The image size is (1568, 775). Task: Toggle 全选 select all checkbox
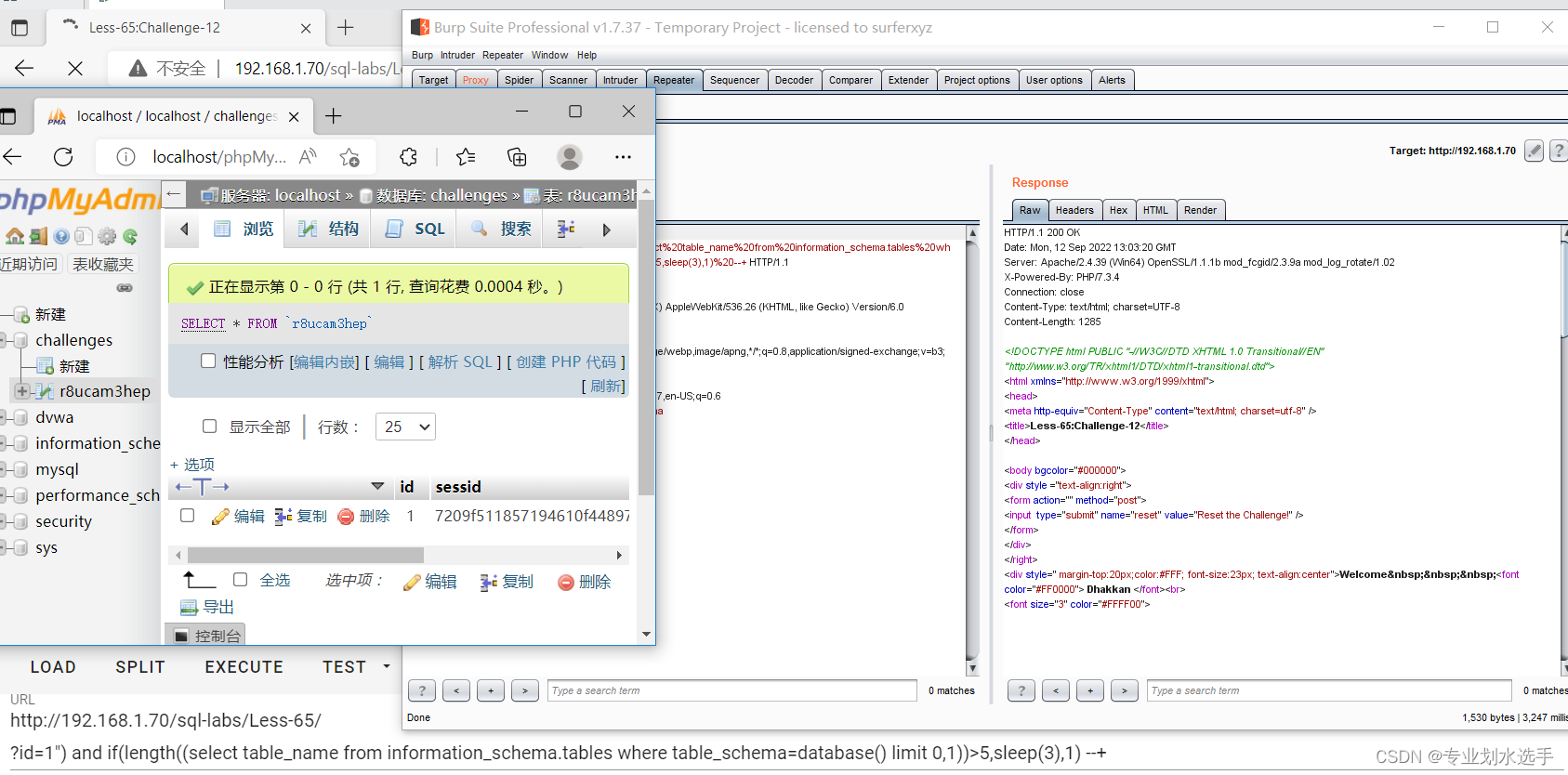(x=240, y=579)
